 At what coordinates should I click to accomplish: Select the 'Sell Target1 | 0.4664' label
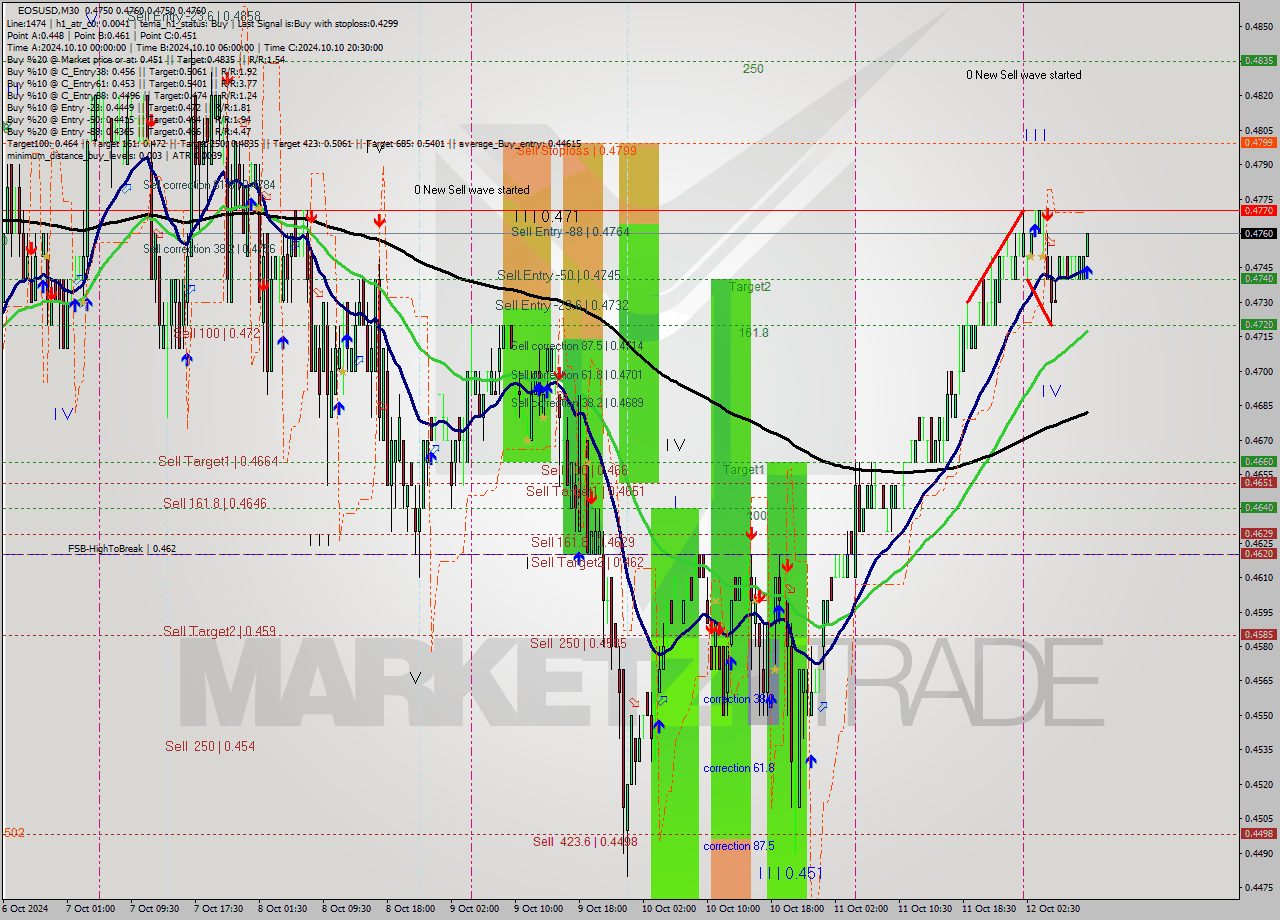(x=218, y=461)
